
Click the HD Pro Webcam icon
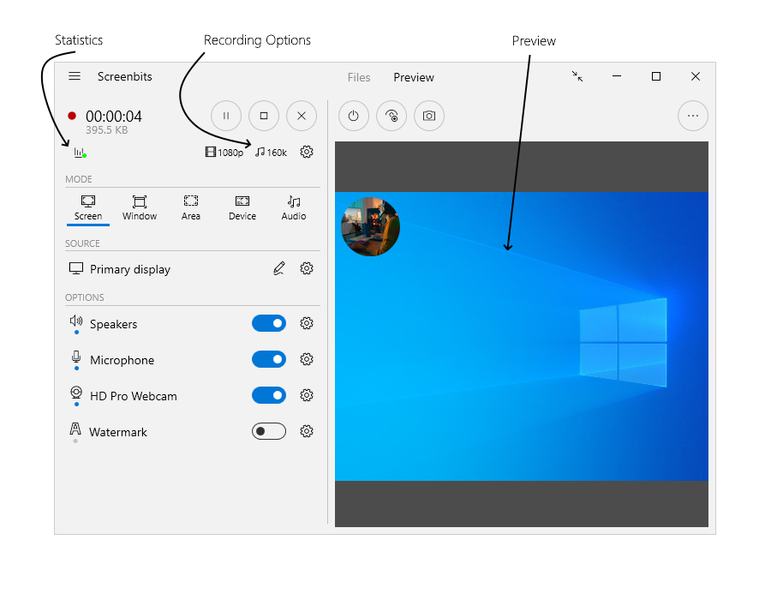[x=76, y=392]
